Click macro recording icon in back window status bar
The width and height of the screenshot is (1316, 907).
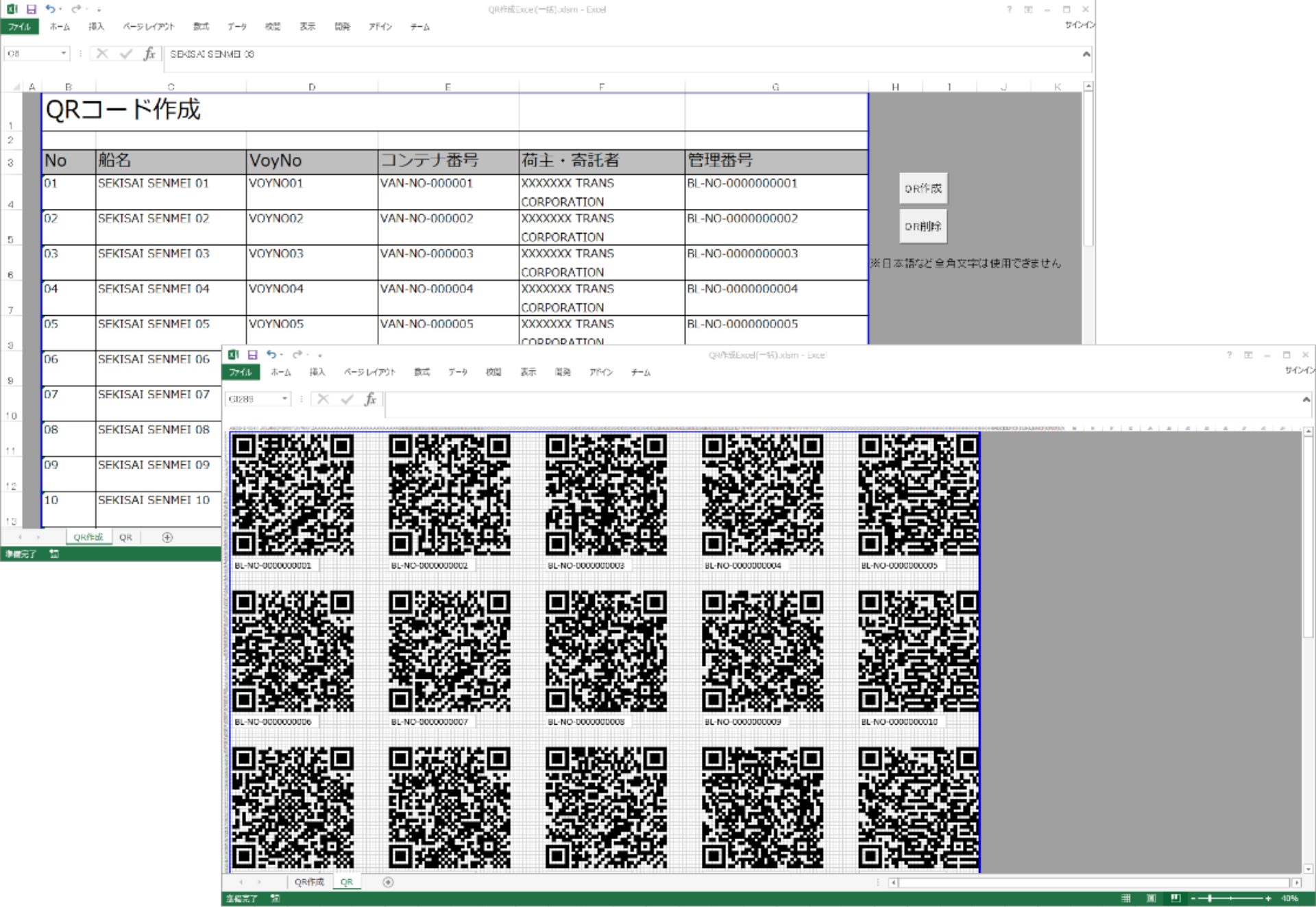pyautogui.click(x=54, y=554)
